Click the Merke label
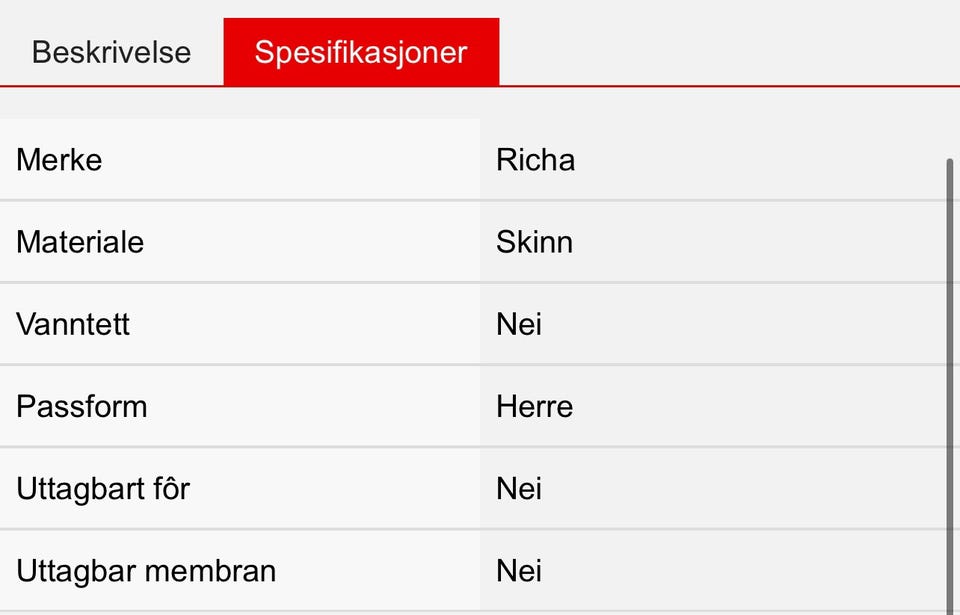 (59, 160)
